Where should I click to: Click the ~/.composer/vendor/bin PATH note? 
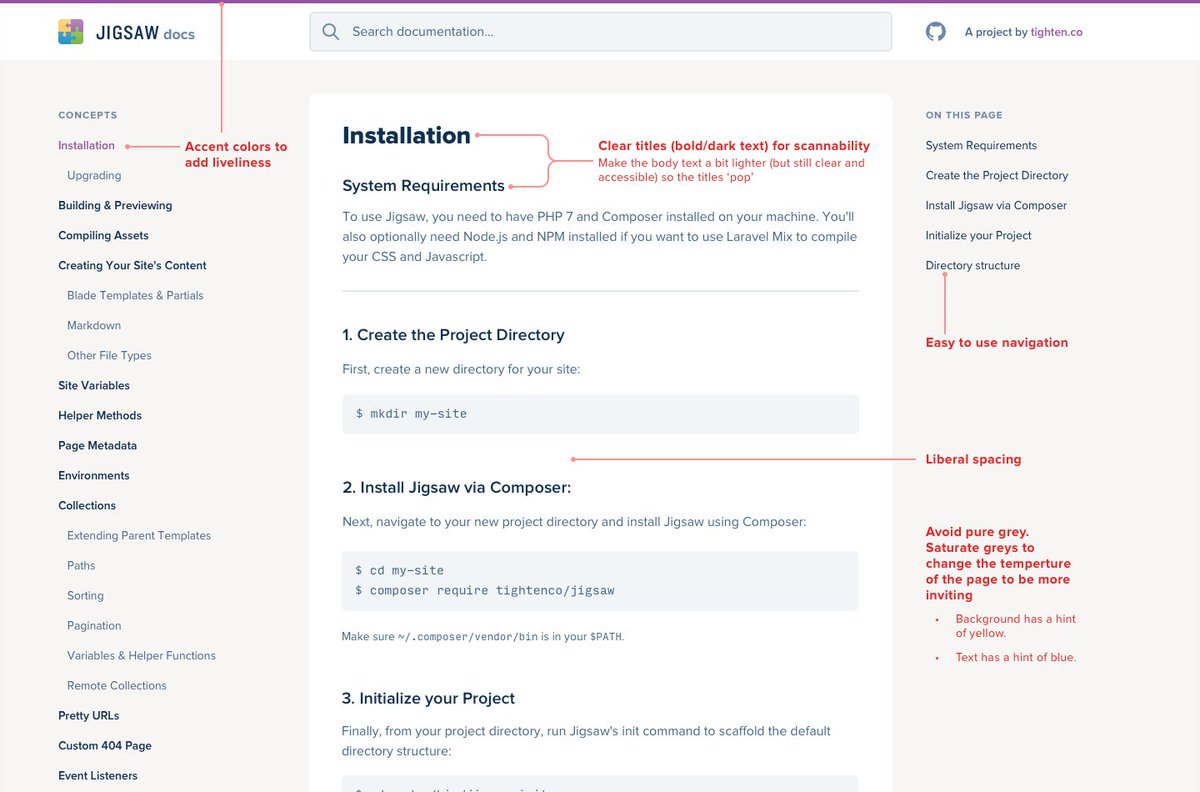tap(483, 637)
